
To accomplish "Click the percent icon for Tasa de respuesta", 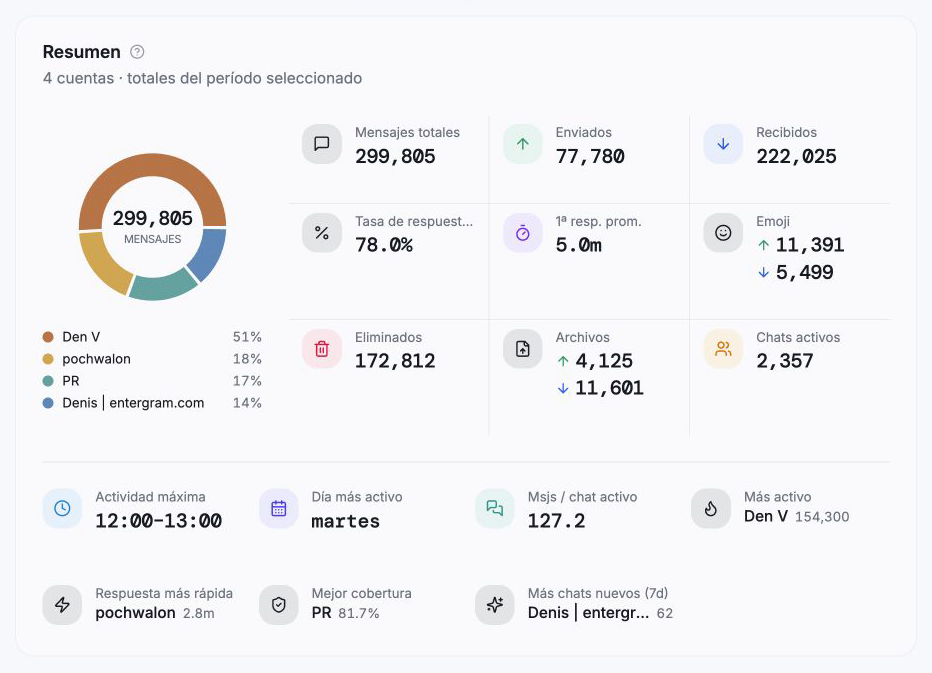I will coord(322,233).
